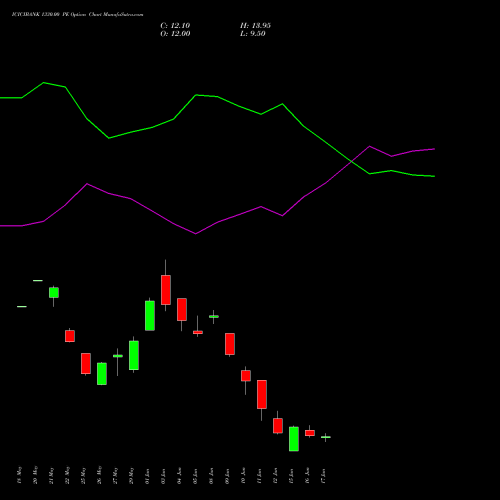This screenshot has width=500, height=500.
Task: Select the red 11 Jun candlestick
Action: click(262, 394)
